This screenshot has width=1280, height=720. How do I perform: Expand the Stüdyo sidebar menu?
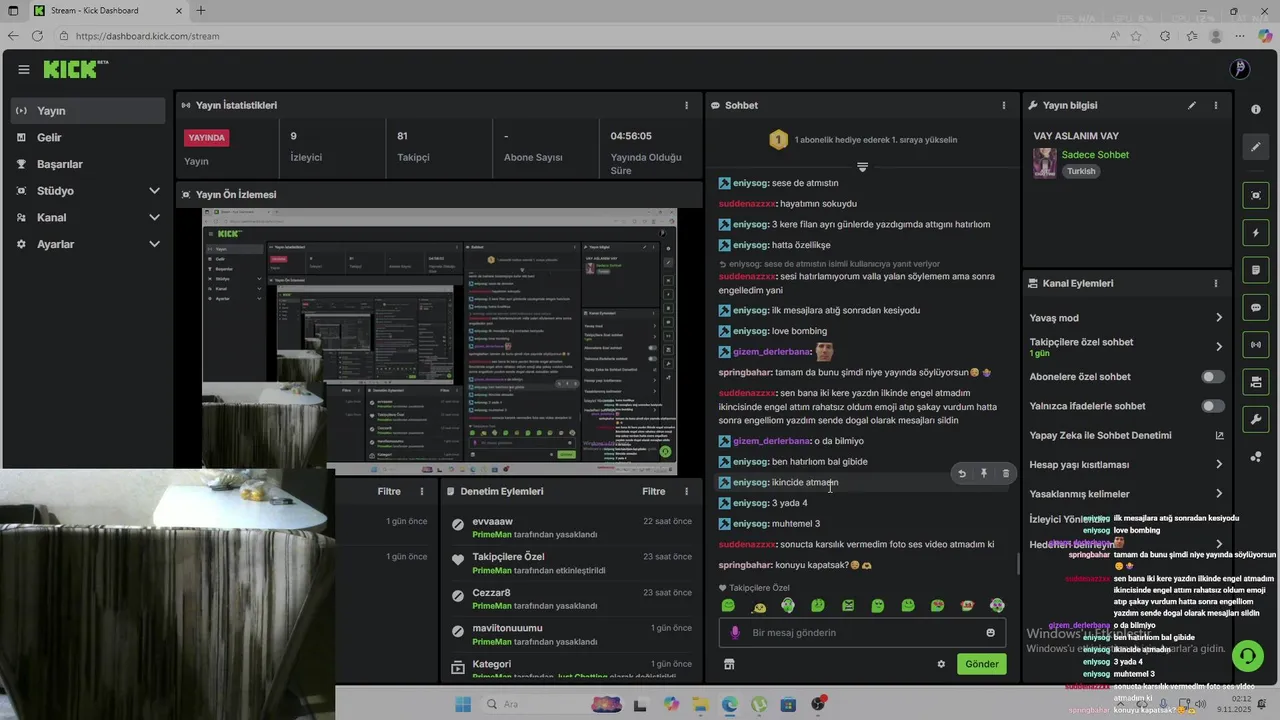pyautogui.click(x=88, y=191)
